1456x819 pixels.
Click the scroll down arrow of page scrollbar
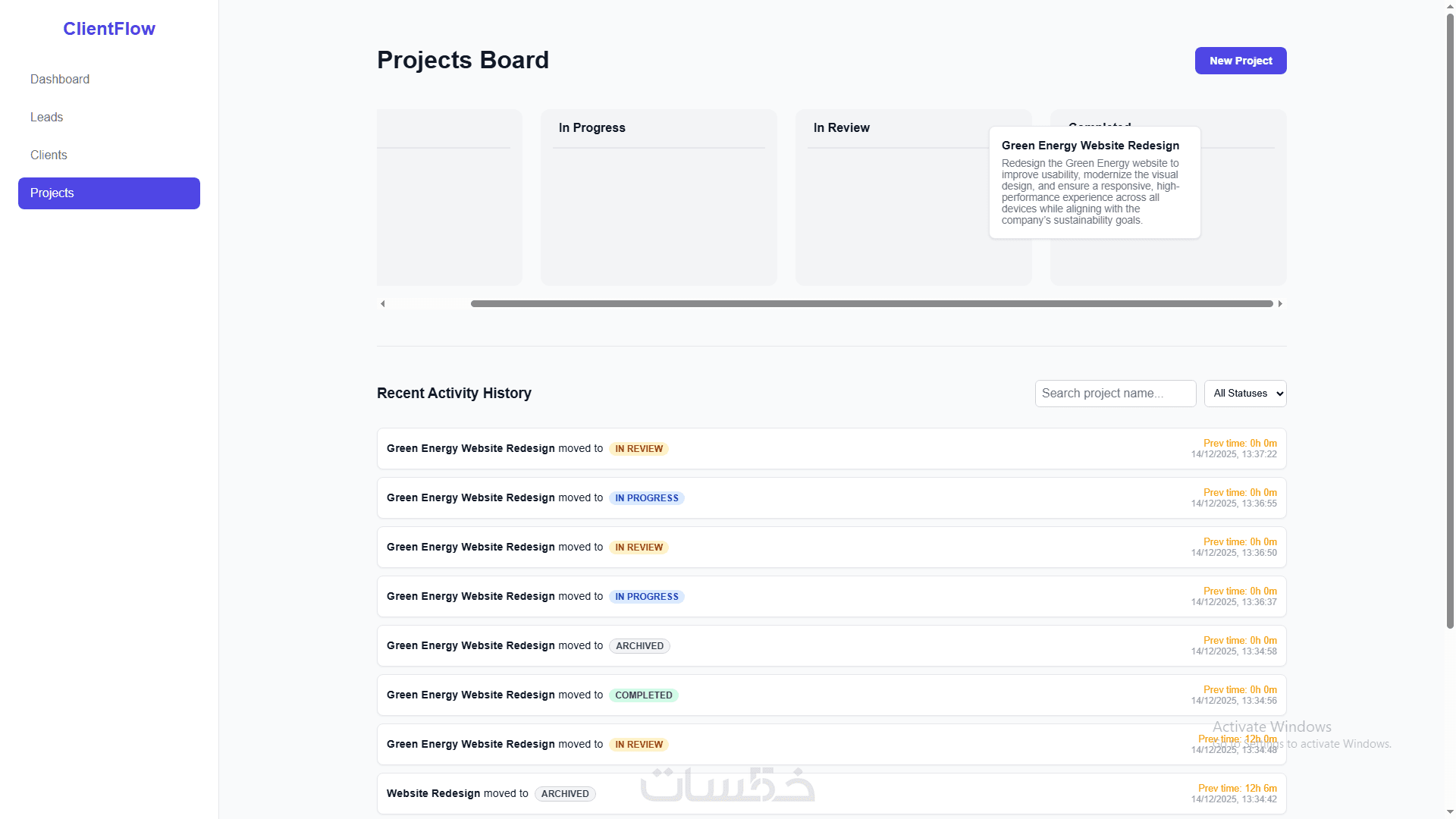point(1450,813)
